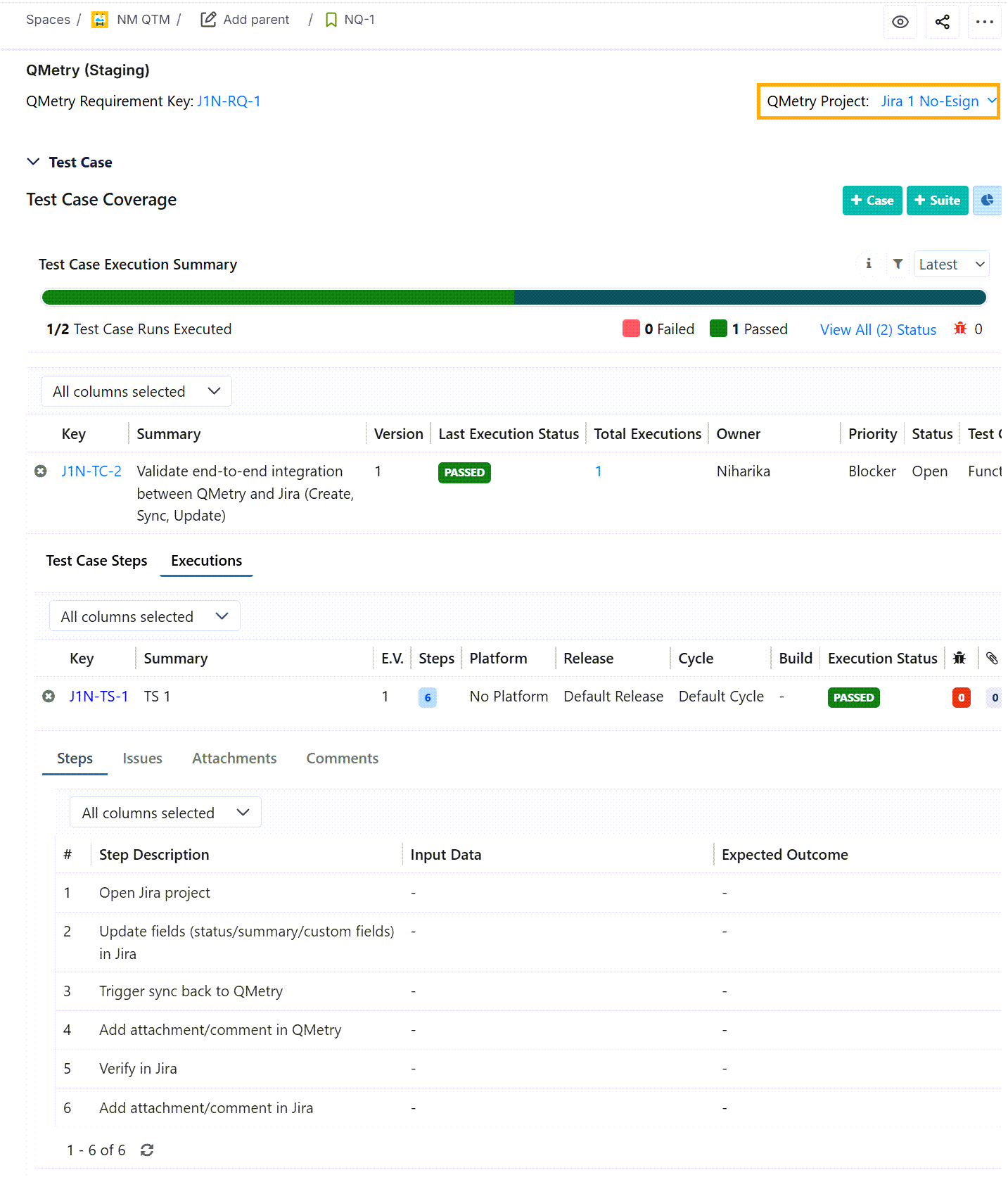Viewport: 1008px width, 1182px height.
Task: Click the share icon
Action: click(x=942, y=22)
